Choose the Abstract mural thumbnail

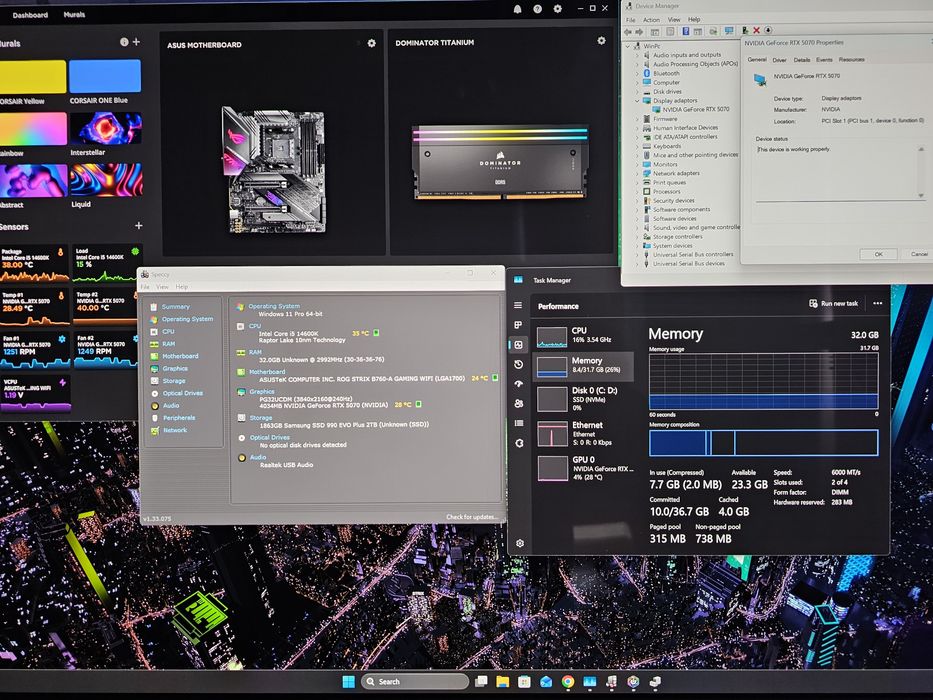[x=33, y=181]
